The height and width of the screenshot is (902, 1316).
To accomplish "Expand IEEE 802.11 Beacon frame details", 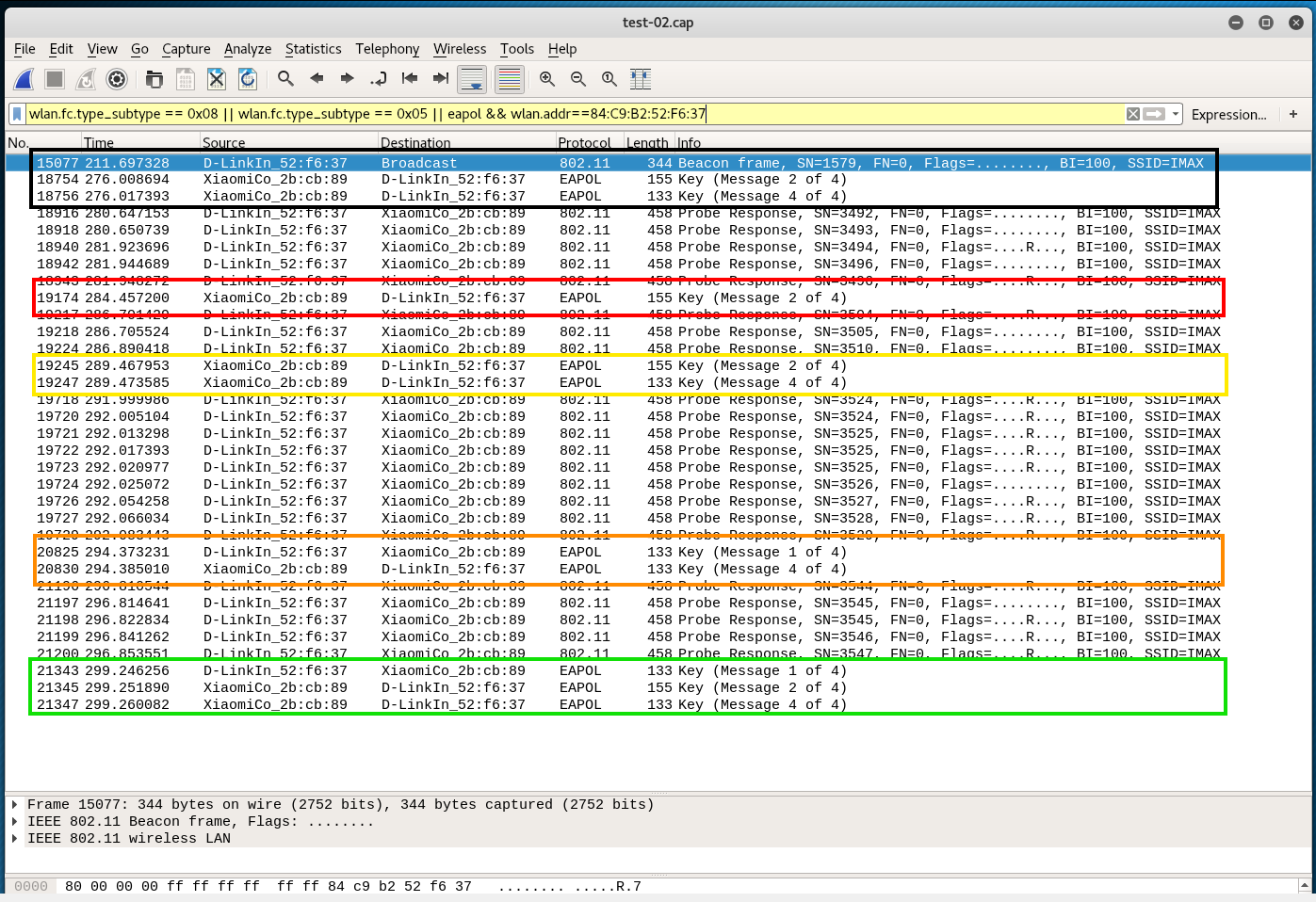I will [14, 822].
